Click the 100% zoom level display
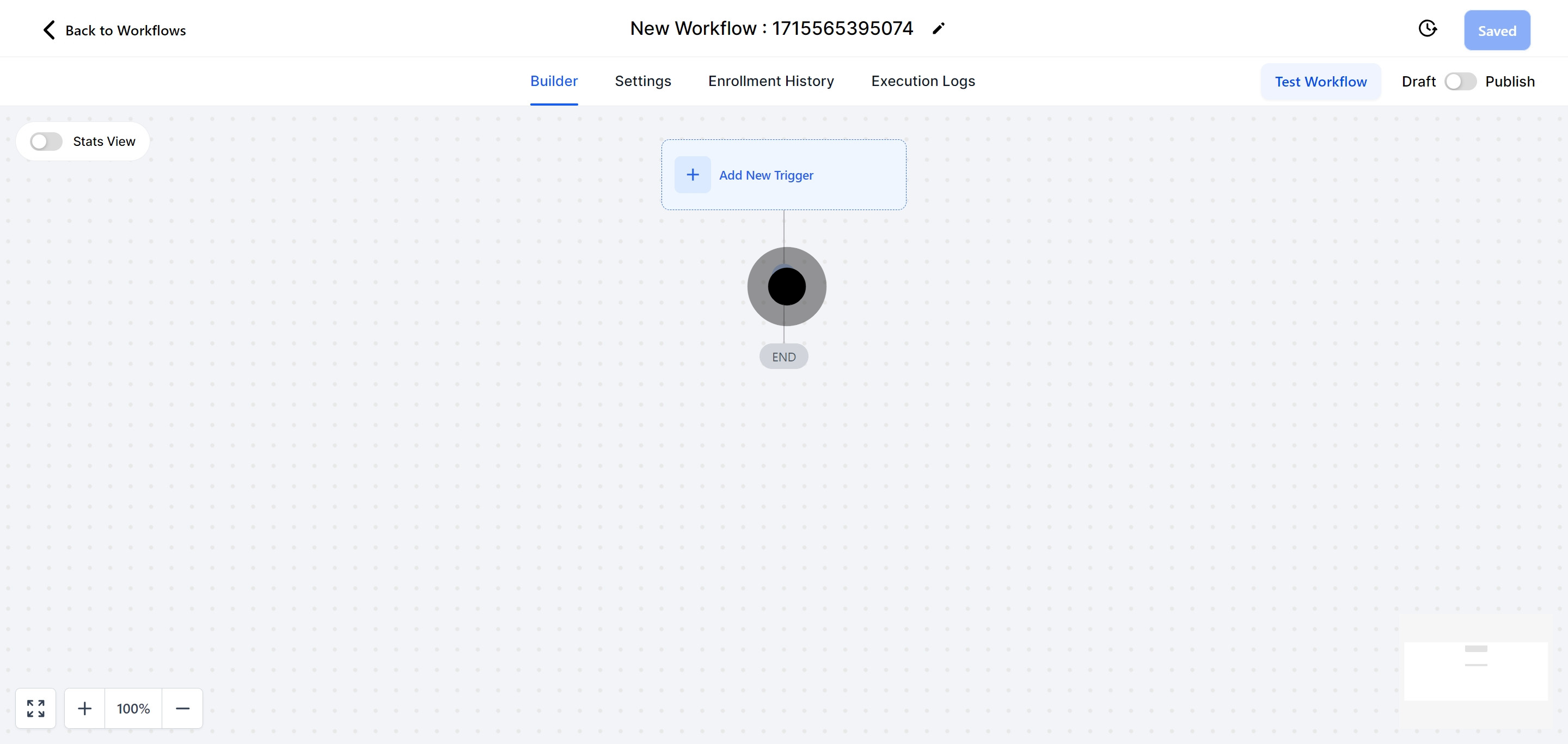 [x=133, y=708]
